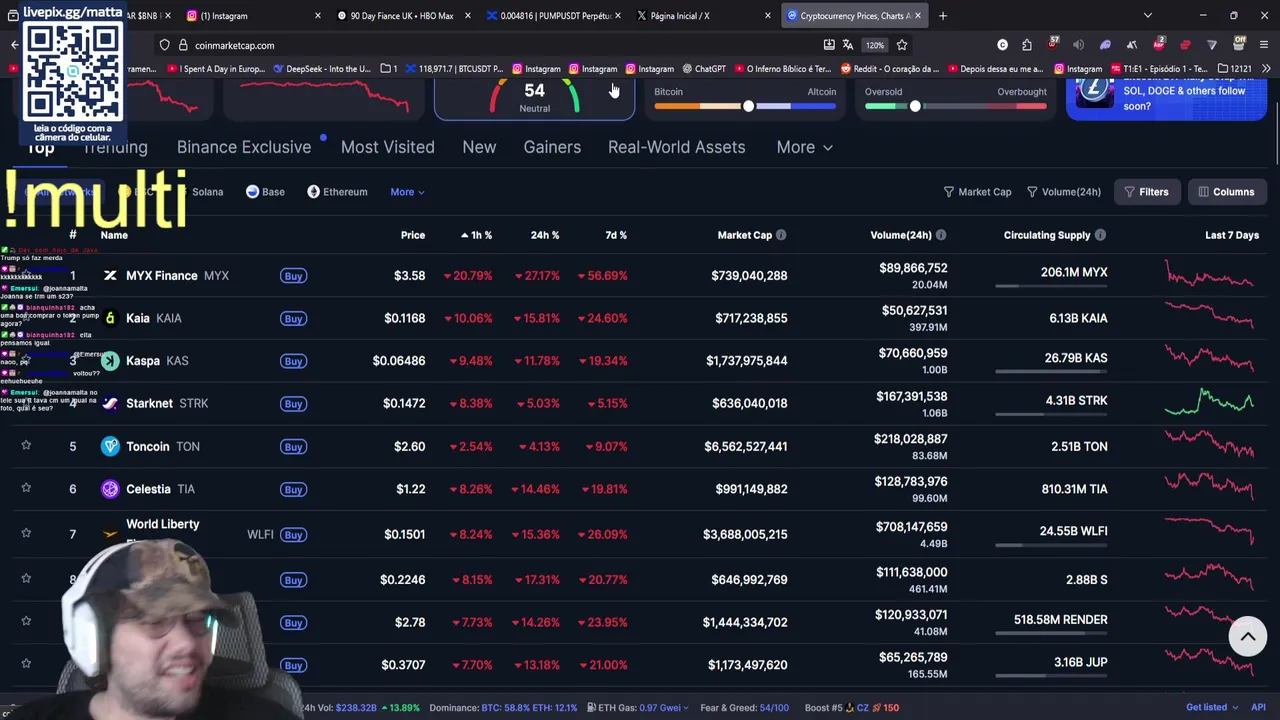Close the Cryptocurrency Prices browser tab

pyautogui.click(x=918, y=16)
